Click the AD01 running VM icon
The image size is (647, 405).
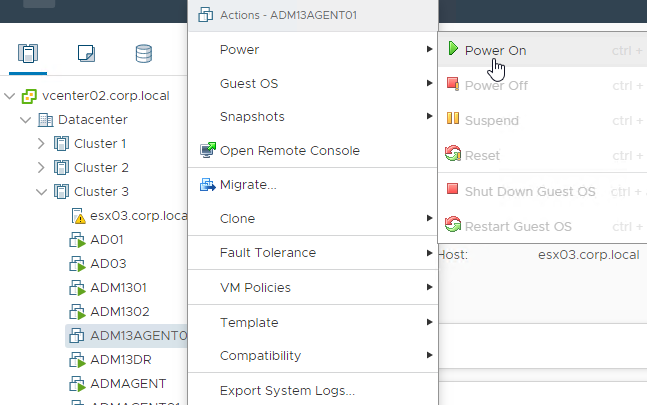(x=77, y=240)
